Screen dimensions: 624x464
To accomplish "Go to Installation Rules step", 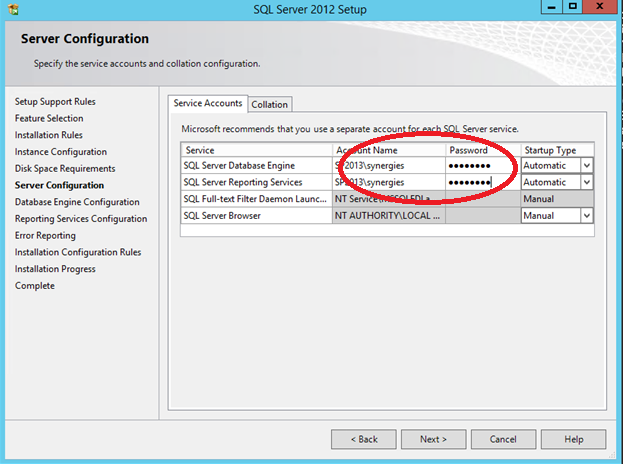I will coord(49,135).
